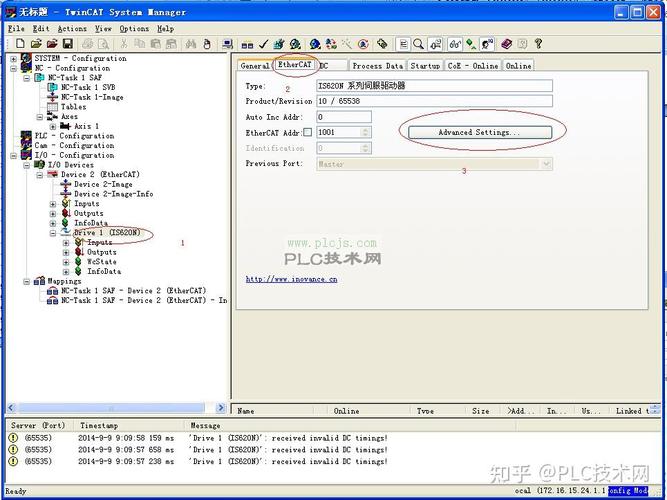Click the first Open folder toolbar icon
Viewport: 667px width, 500px height.
tap(36, 43)
